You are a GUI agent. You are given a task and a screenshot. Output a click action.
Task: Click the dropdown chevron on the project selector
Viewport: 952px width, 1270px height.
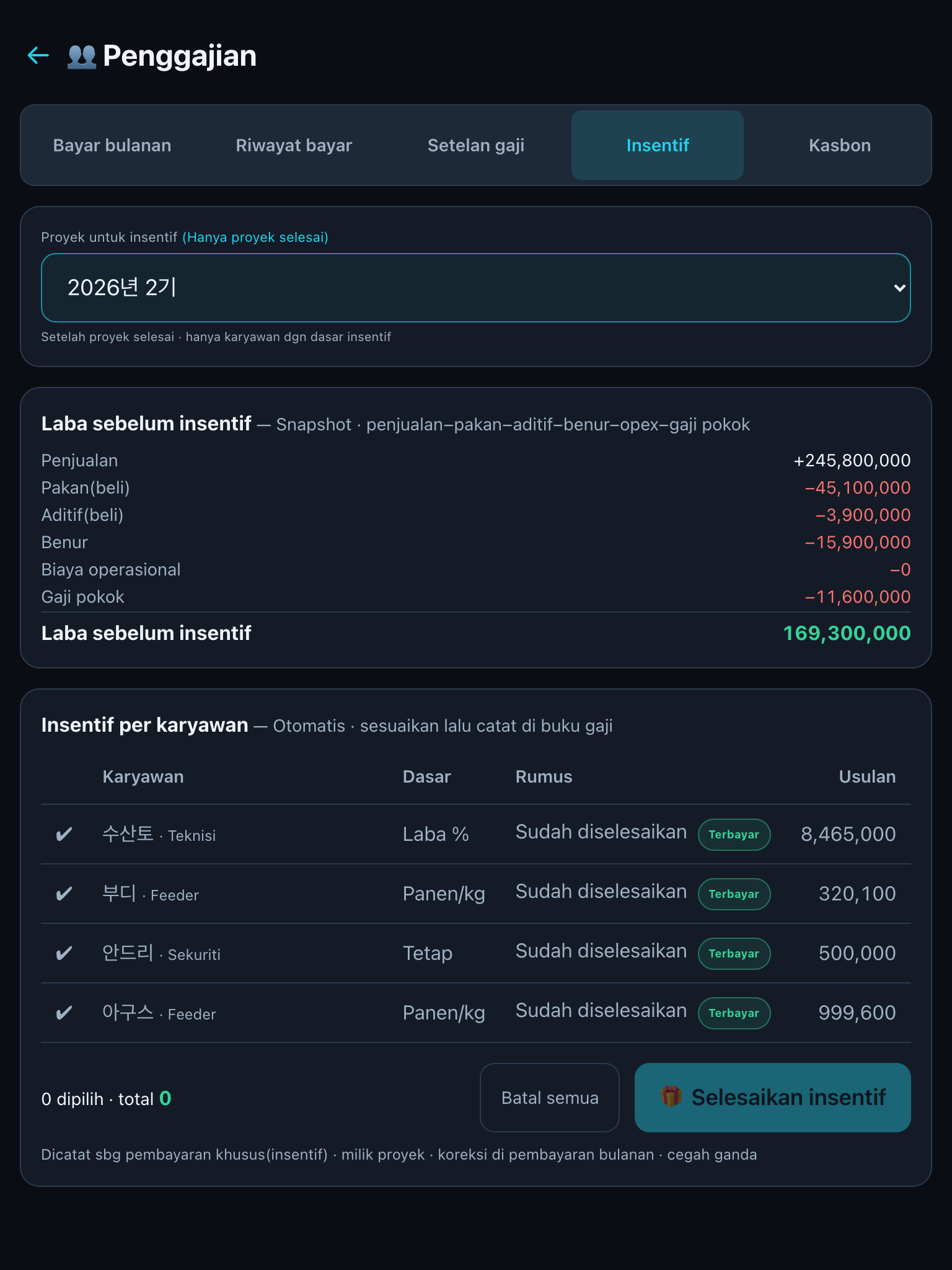pos(899,288)
